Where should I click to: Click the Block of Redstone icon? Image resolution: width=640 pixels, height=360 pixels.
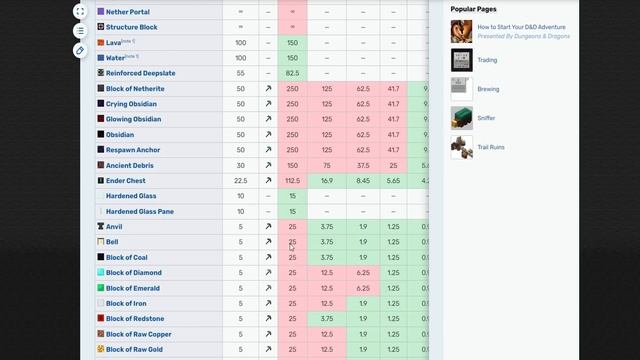pos(101,318)
